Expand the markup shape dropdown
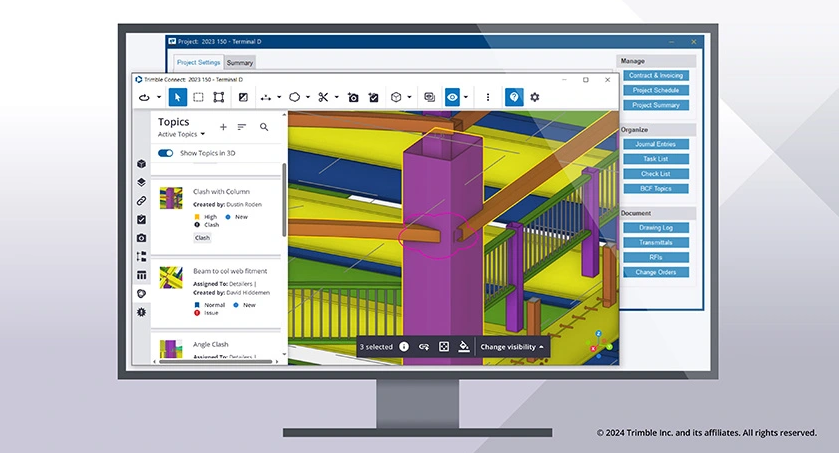Image resolution: width=839 pixels, height=453 pixels. pos(308,97)
